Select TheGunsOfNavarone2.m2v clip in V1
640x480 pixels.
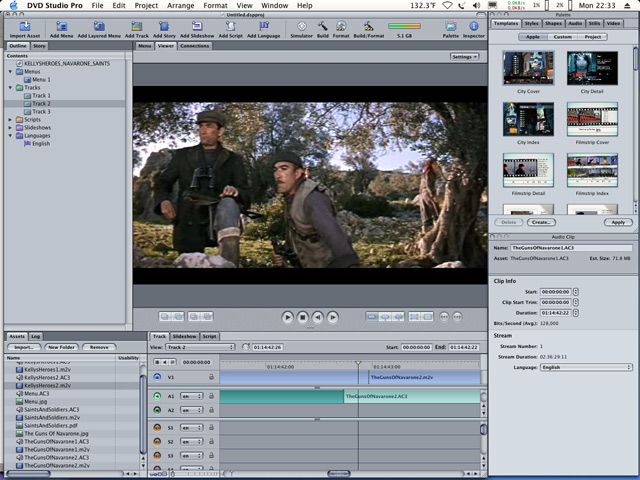[x=424, y=377]
